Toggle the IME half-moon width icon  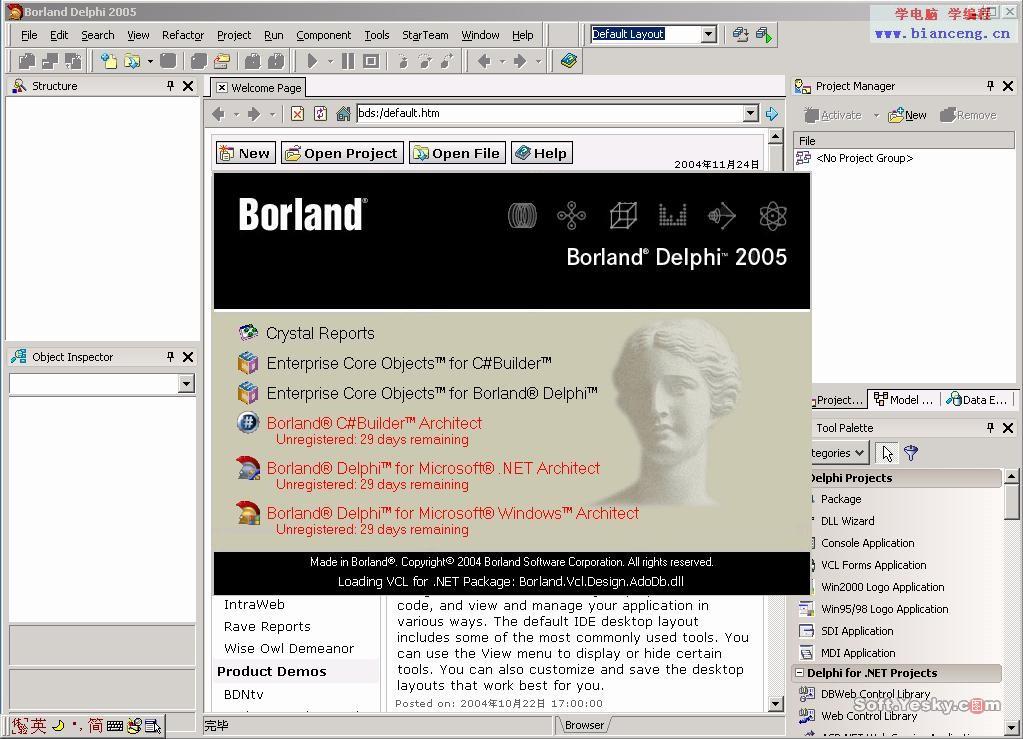(x=58, y=725)
